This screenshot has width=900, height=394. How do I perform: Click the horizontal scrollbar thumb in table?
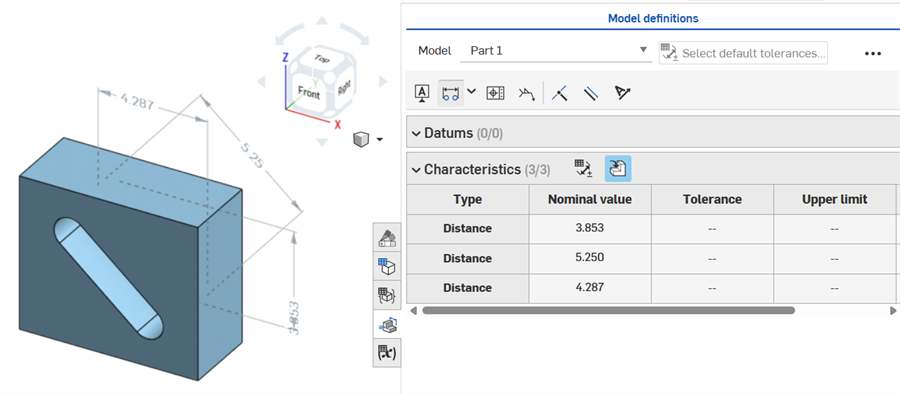tap(608, 310)
